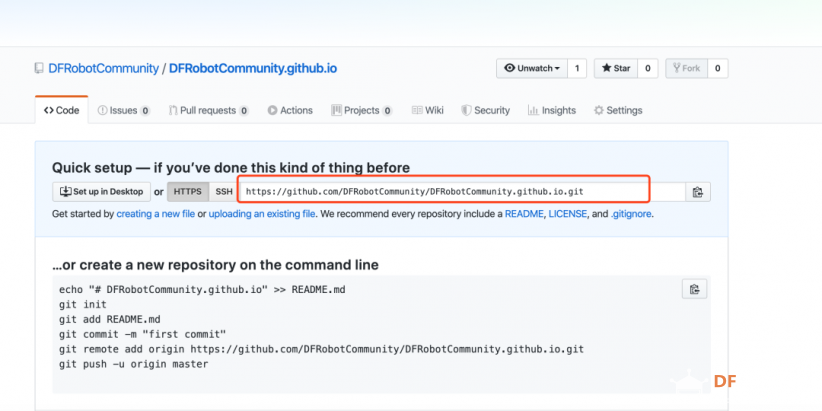822x411 pixels.
Task: Select the Code tab
Action: point(61,110)
